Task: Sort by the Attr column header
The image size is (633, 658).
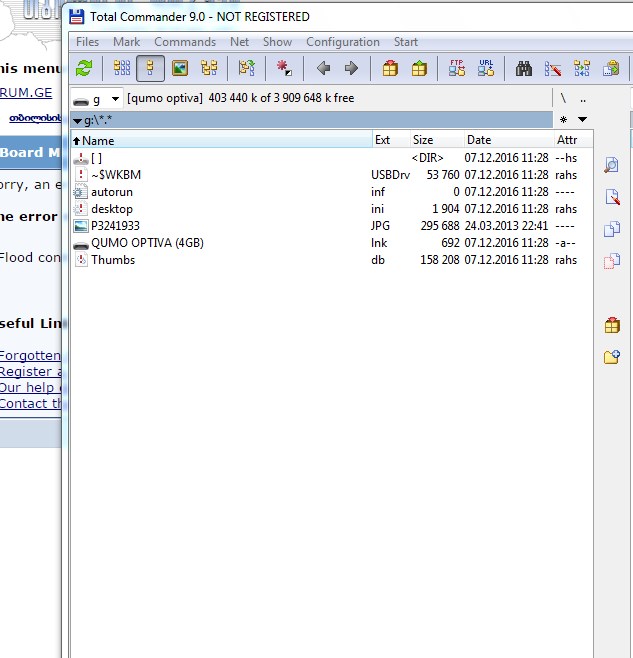Action: pyautogui.click(x=573, y=140)
